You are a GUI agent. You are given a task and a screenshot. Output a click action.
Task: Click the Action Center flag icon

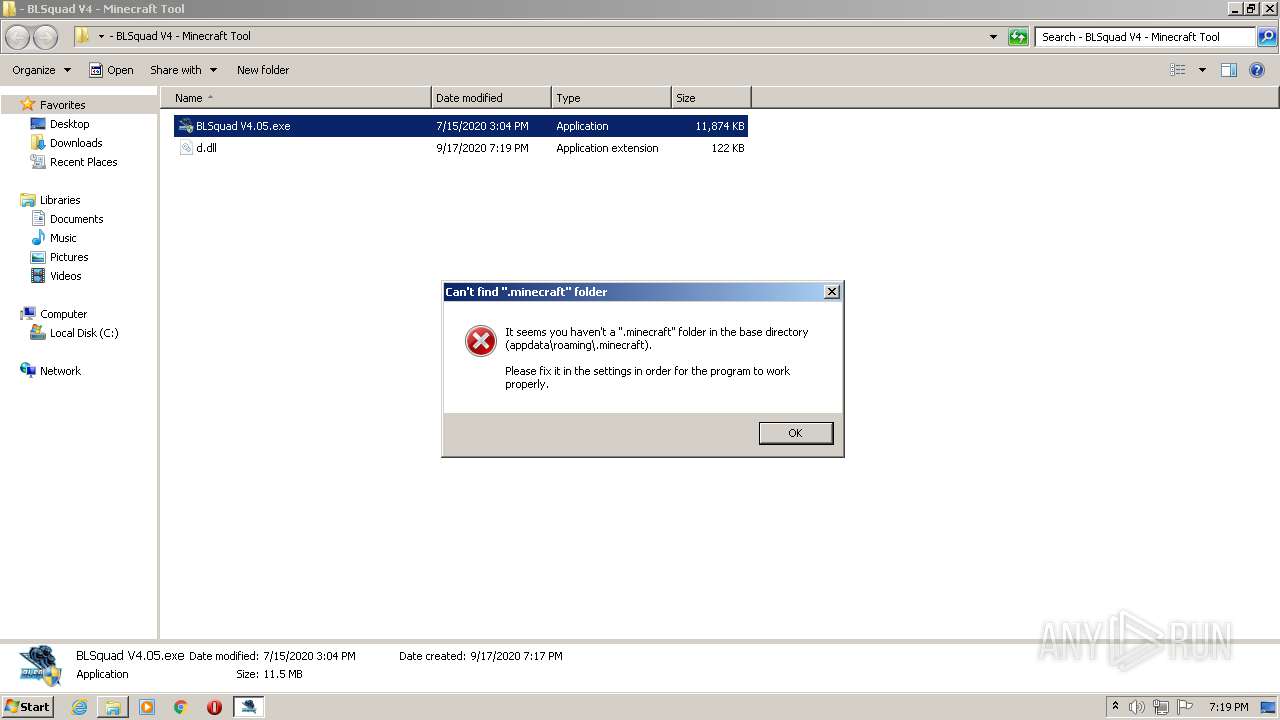[1185, 707]
